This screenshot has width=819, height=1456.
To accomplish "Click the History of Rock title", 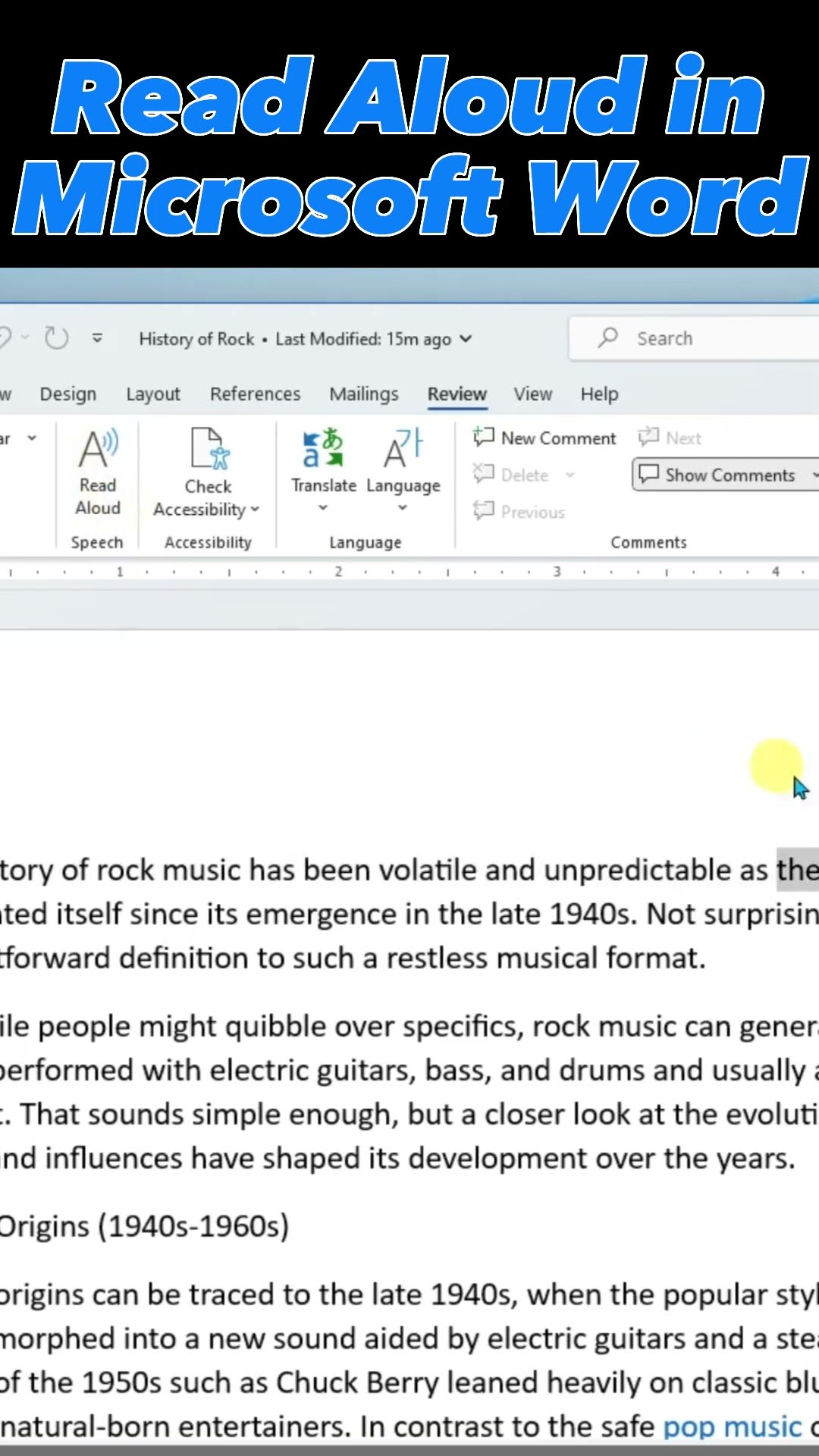I will (x=196, y=339).
